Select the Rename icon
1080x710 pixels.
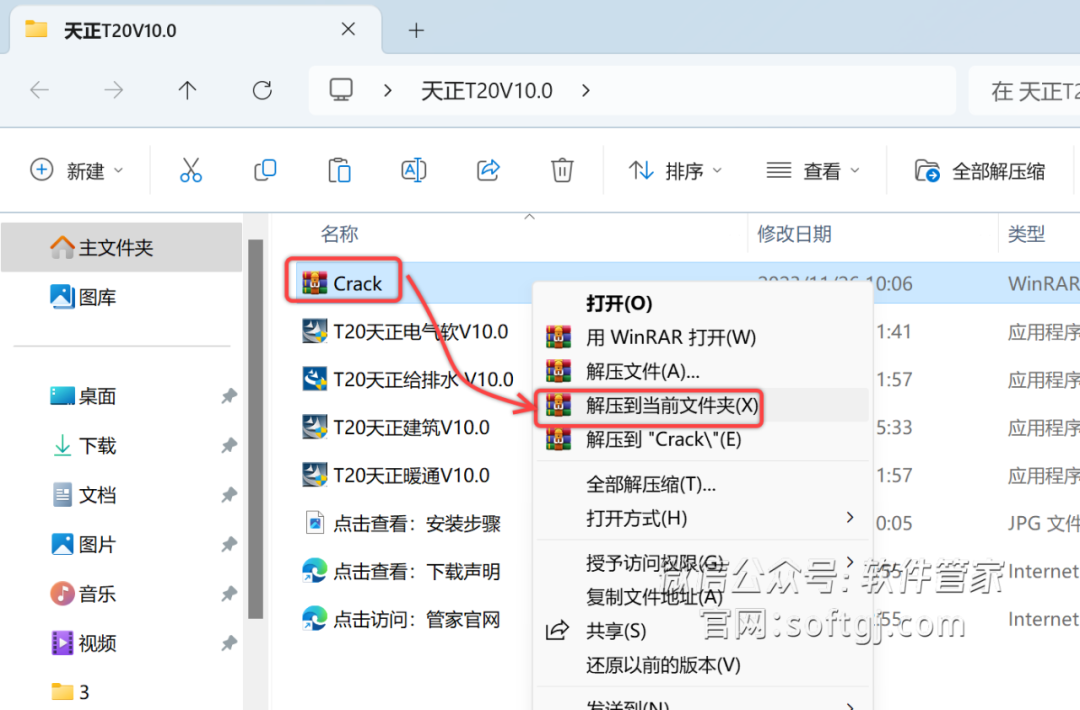pyautogui.click(x=413, y=170)
